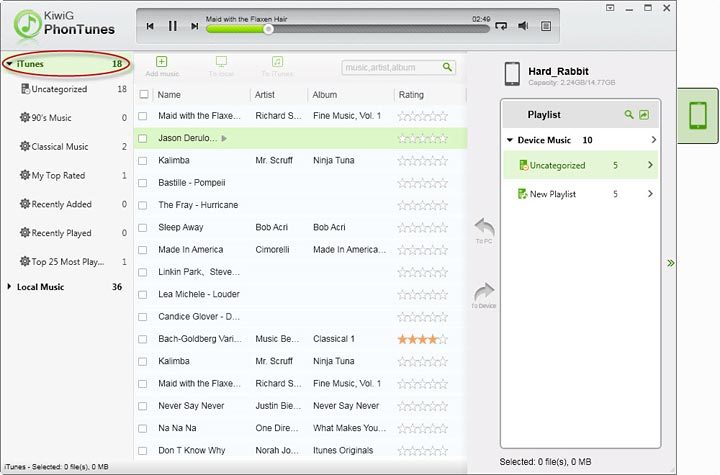
Task: Click the phone icon beside Hard_Rabbit
Action: click(x=512, y=74)
